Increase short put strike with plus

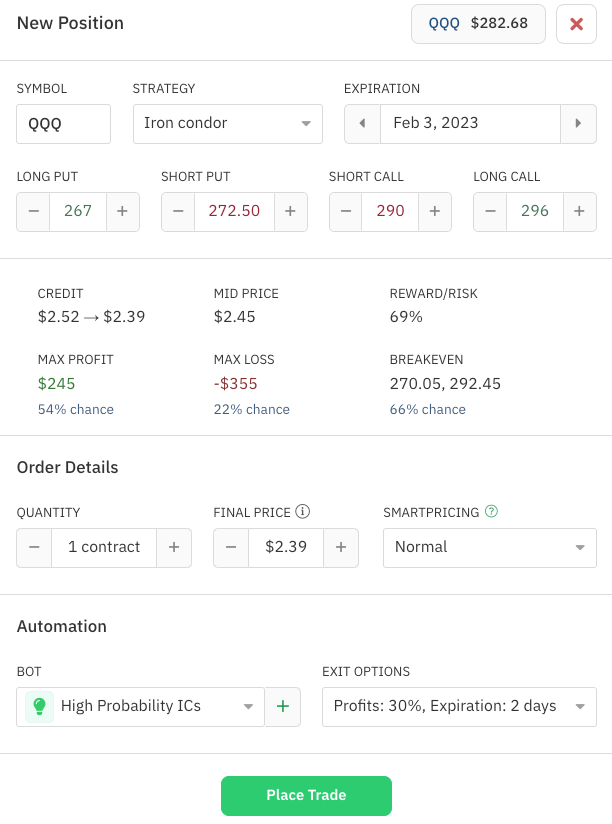coord(290,212)
